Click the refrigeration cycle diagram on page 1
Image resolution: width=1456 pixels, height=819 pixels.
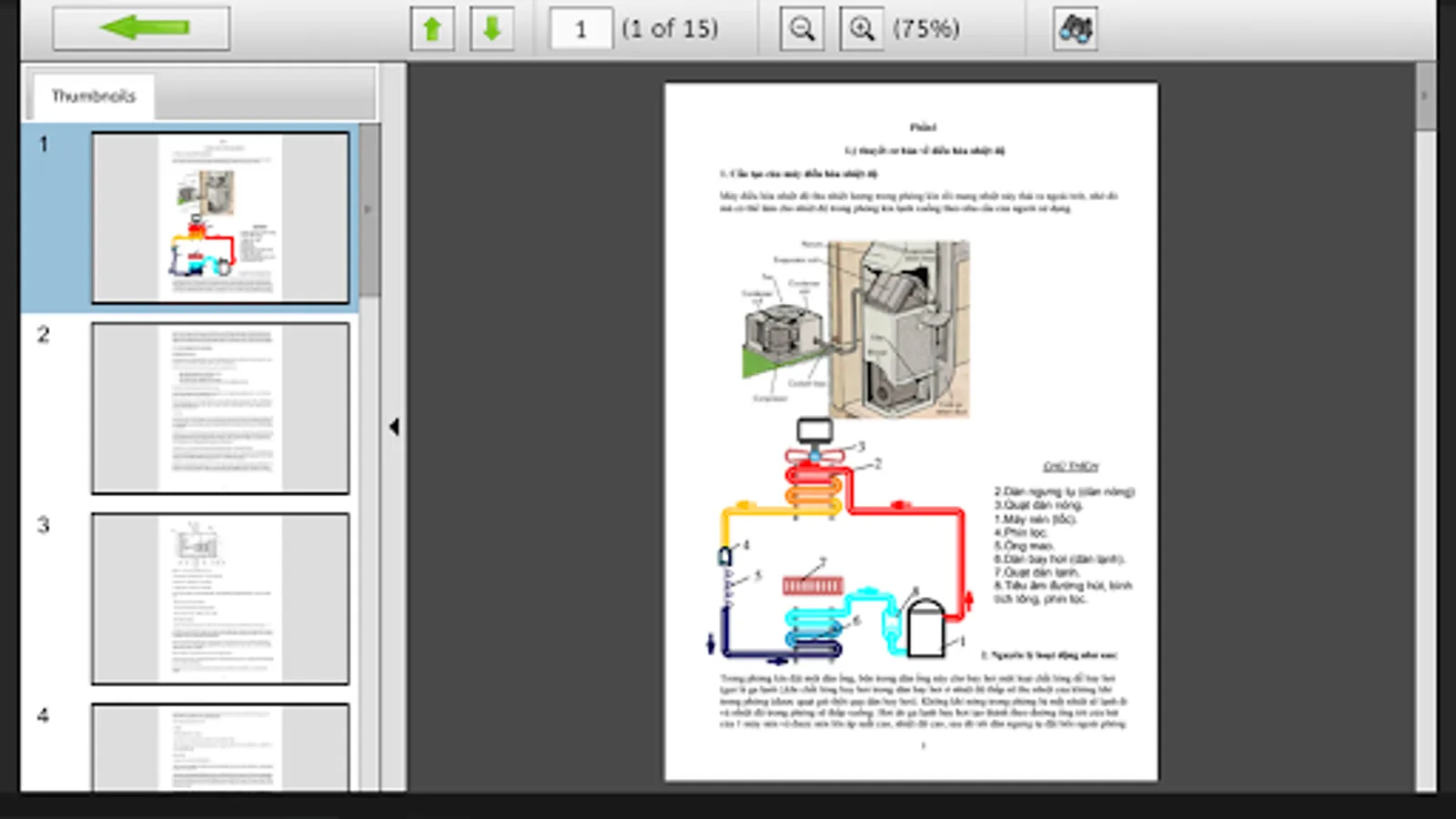click(837, 546)
